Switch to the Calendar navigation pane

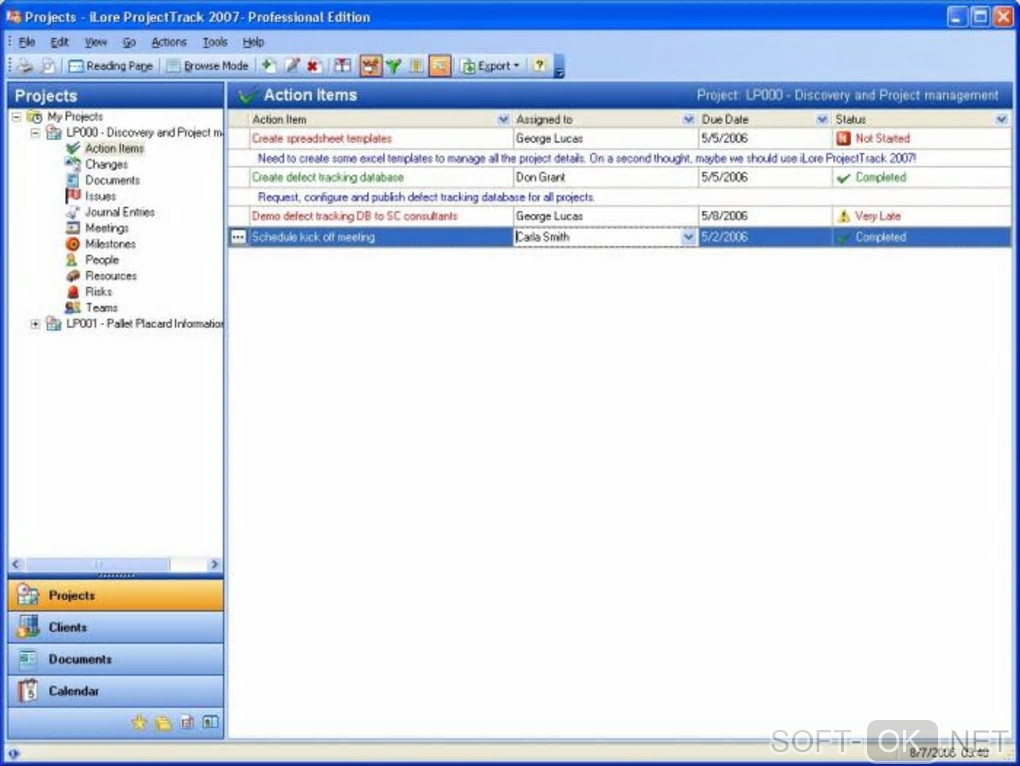[x=116, y=691]
